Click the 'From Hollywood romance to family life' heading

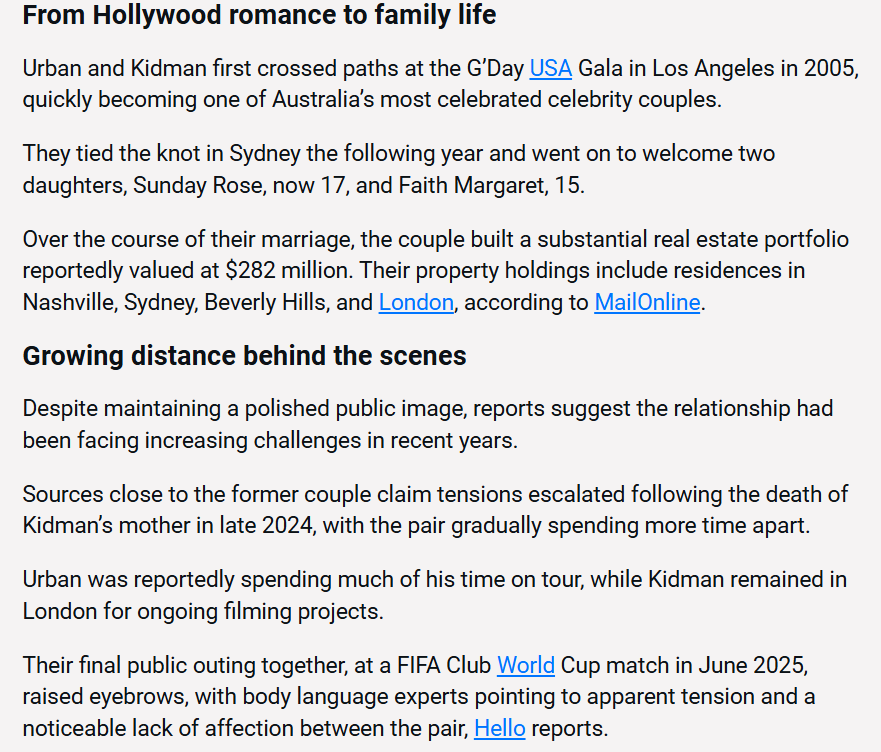(x=259, y=15)
